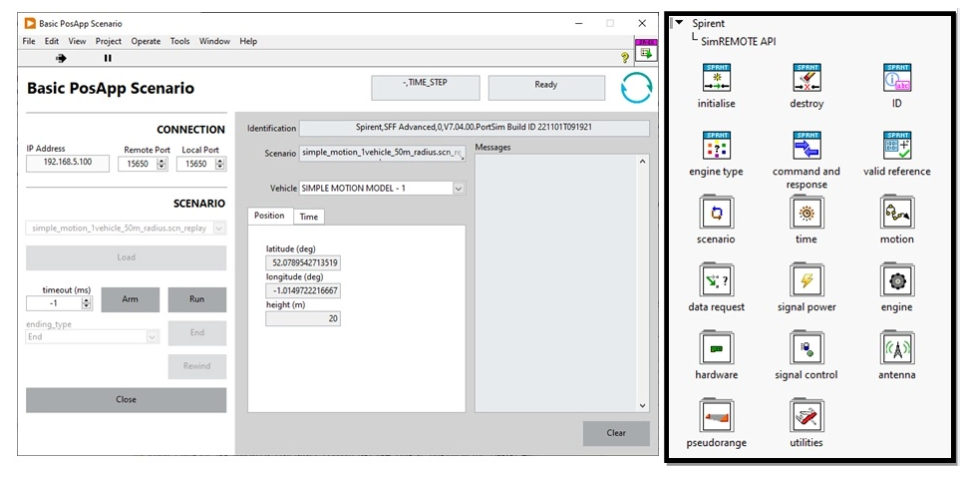Open the pseudorange palette folder
This screenshot has height=480, width=974.
coord(716,415)
